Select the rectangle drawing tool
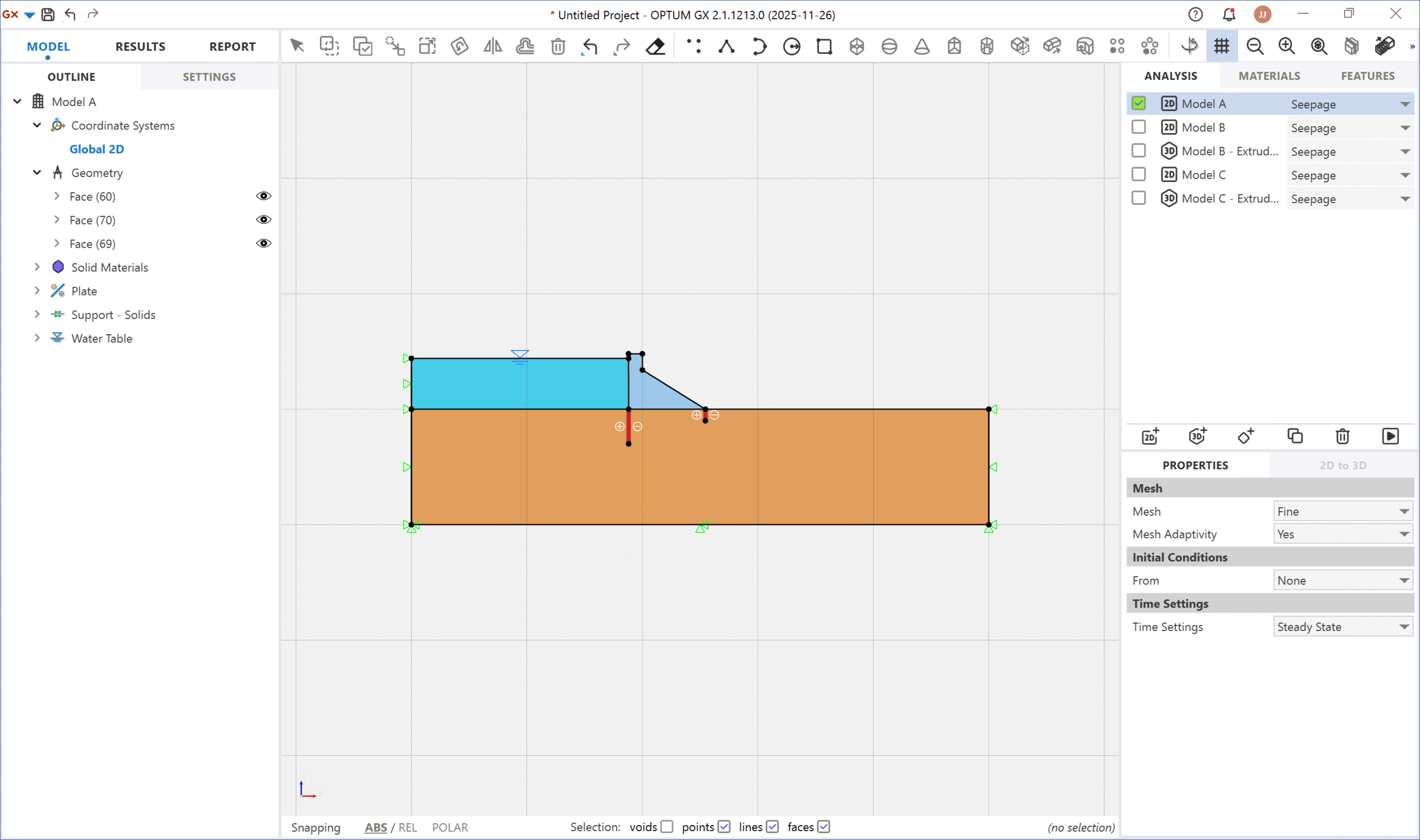 coord(824,47)
